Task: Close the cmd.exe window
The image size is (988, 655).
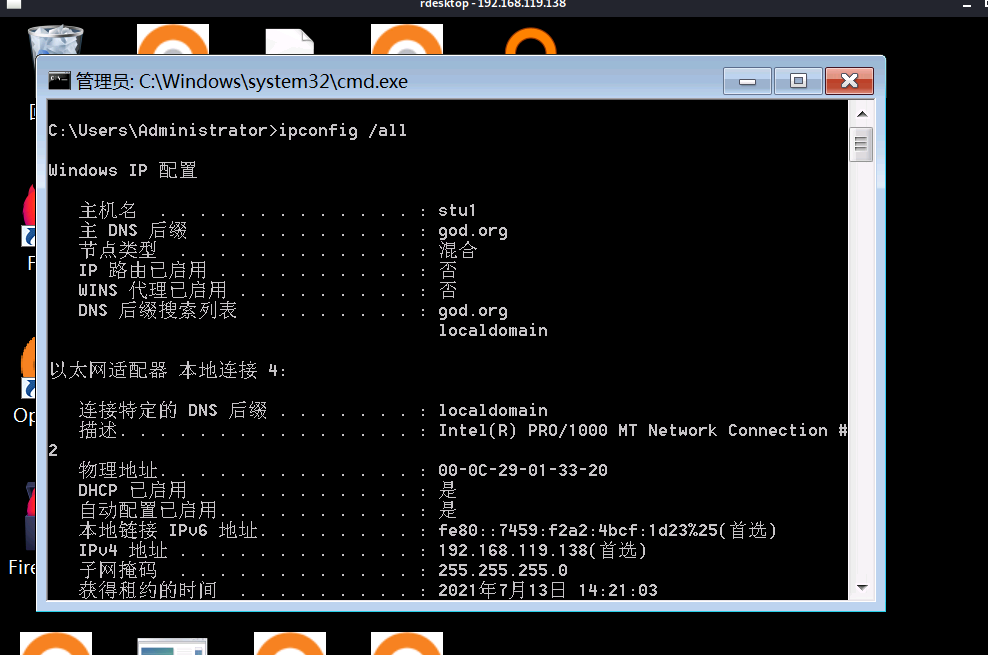Action: tap(849, 81)
